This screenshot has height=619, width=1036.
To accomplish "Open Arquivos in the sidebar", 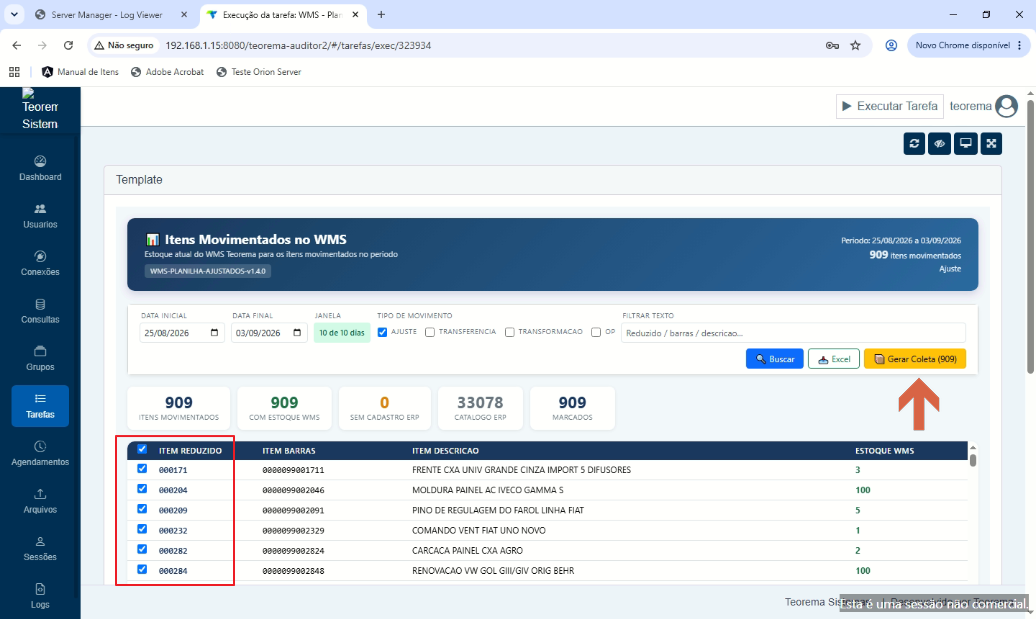I will click(40, 501).
